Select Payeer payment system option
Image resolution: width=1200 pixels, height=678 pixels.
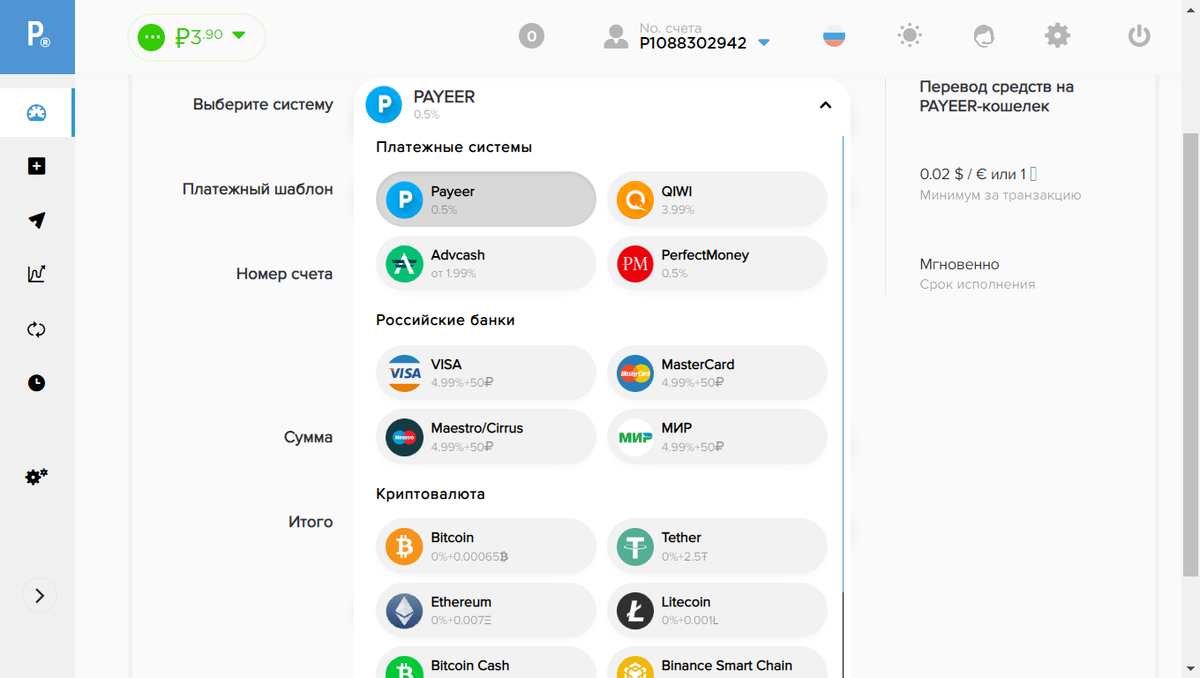[x=486, y=200]
